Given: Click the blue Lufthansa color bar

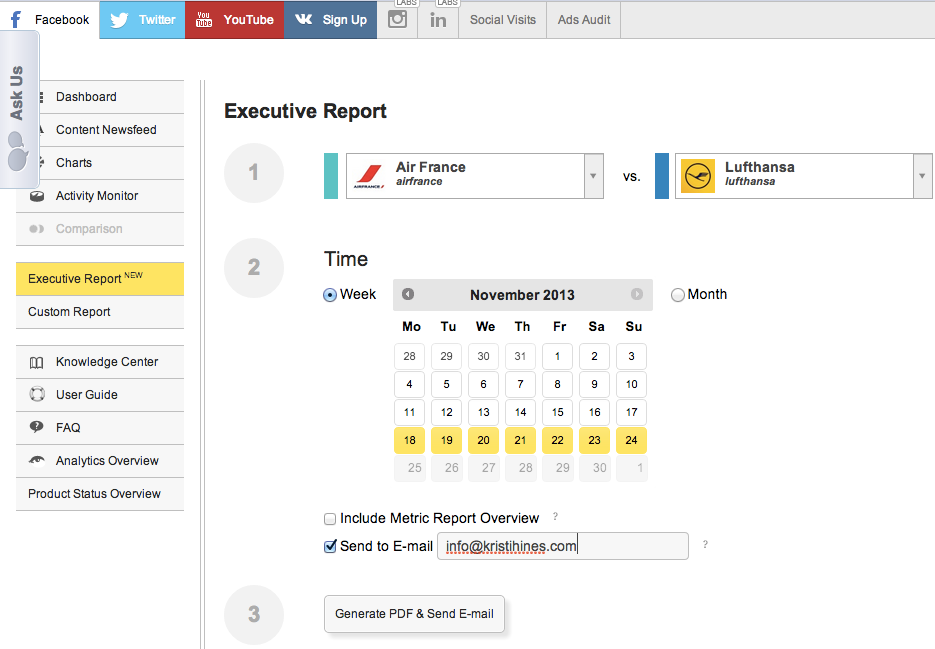Looking at the screenshot, I should (662, 176).
